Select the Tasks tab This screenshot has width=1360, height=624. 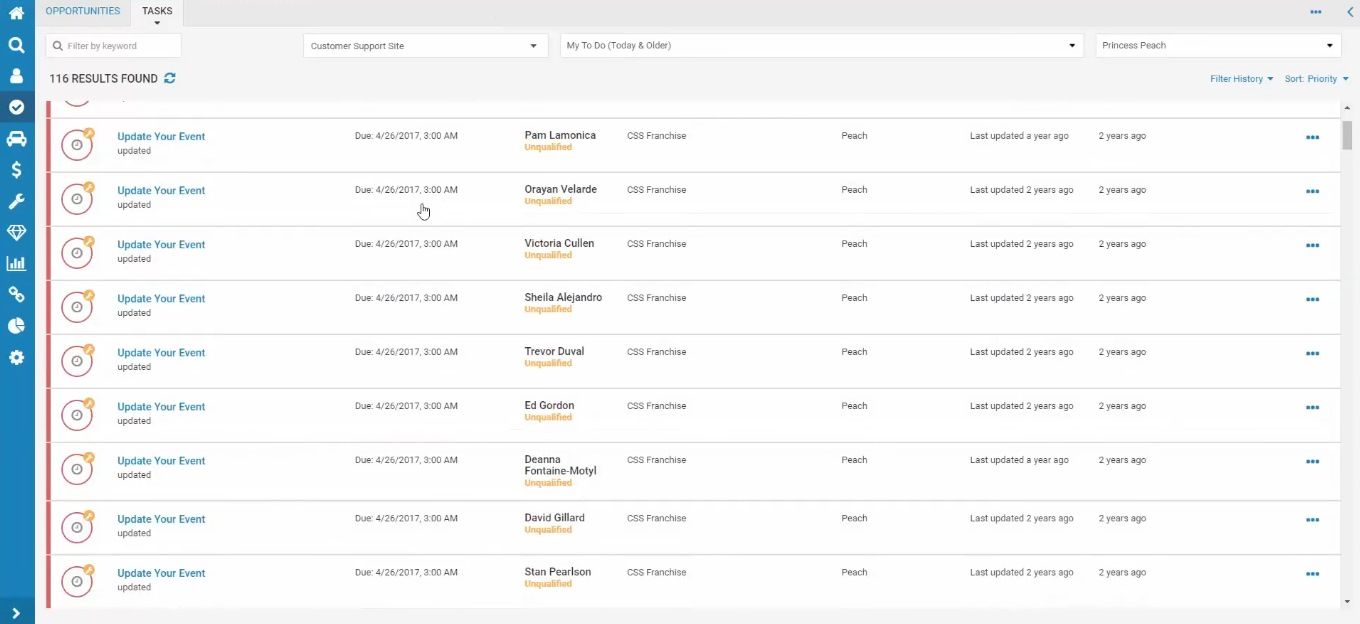157,12
